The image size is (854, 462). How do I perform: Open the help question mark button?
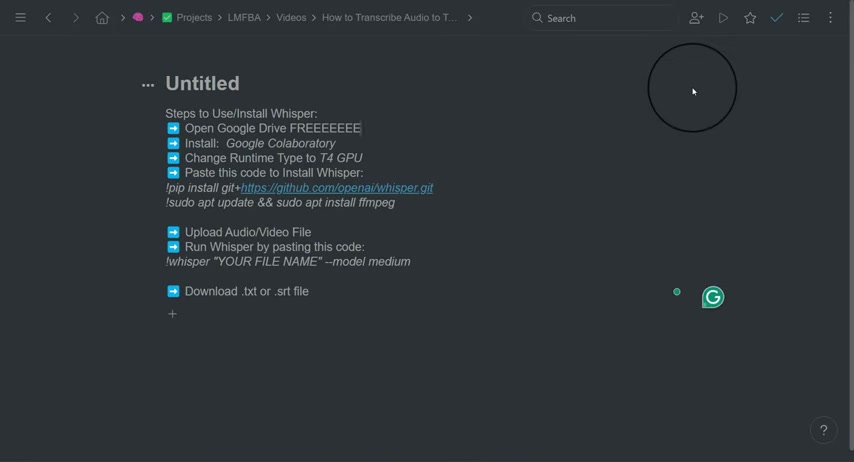824,430
